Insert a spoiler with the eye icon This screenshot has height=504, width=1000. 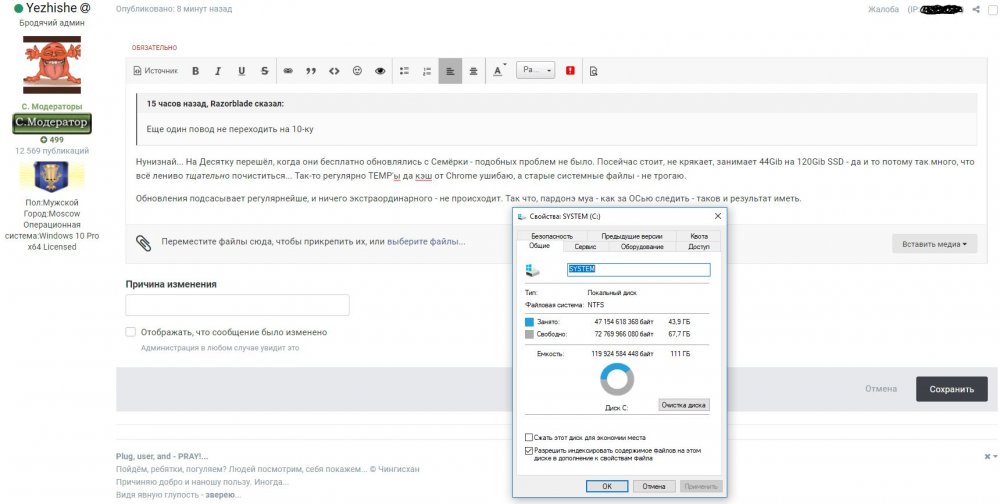tap(380, 71)
